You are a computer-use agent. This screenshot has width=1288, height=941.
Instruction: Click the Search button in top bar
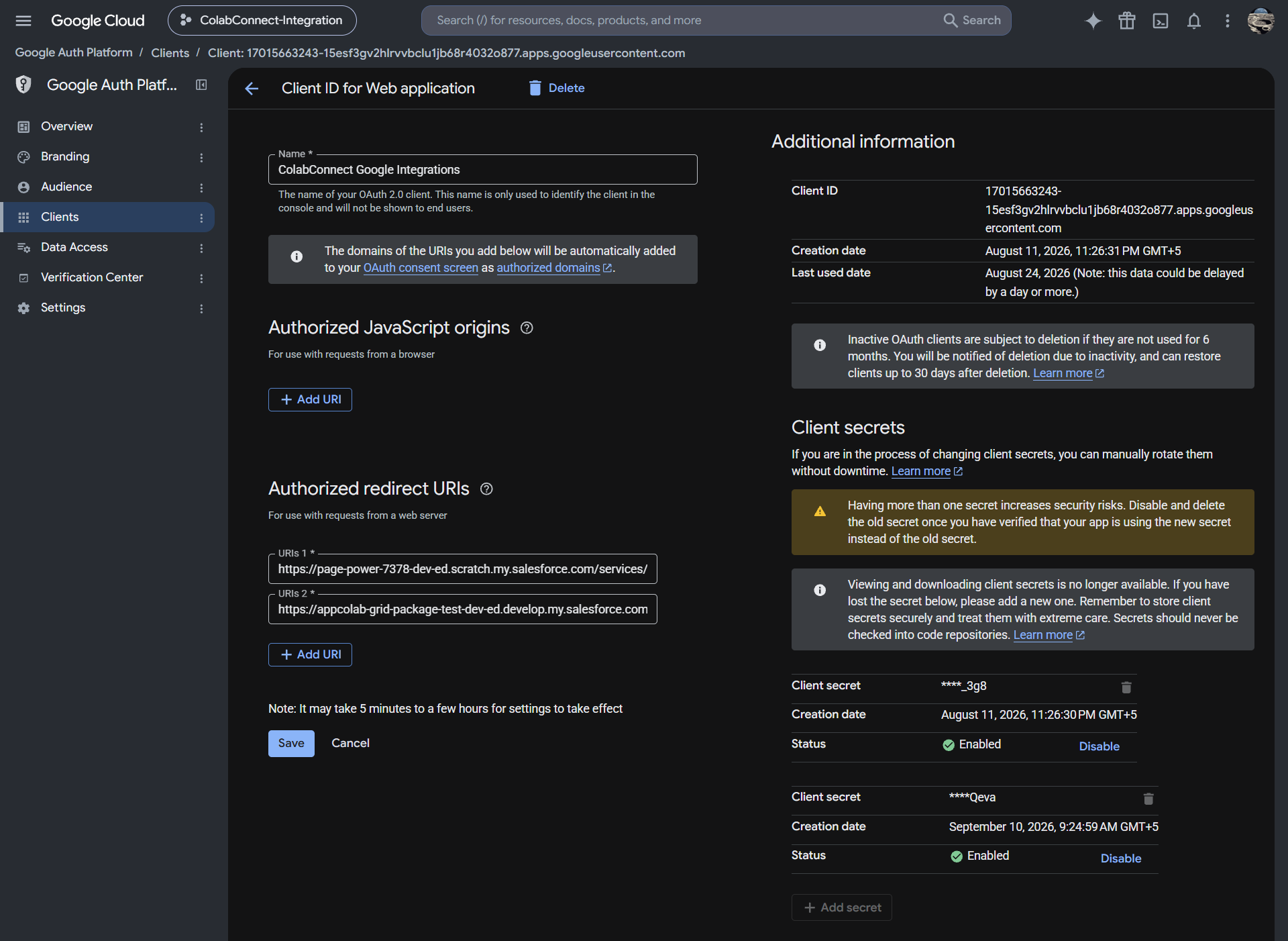point(972,21)
